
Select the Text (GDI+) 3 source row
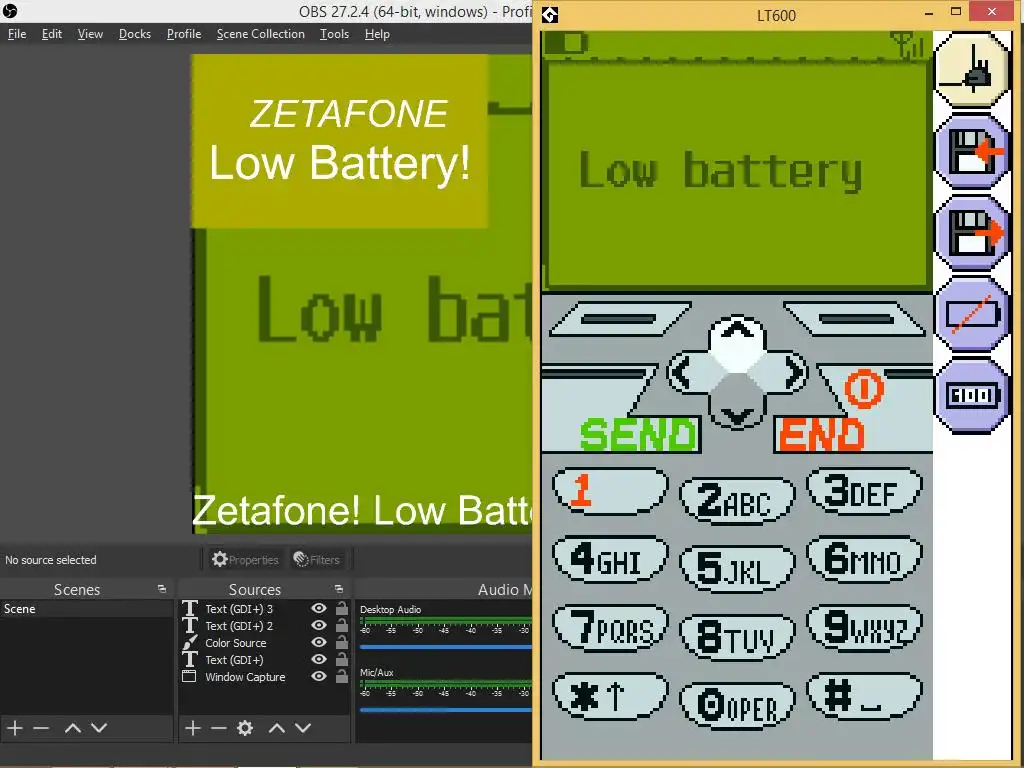[x=265, y=609]
